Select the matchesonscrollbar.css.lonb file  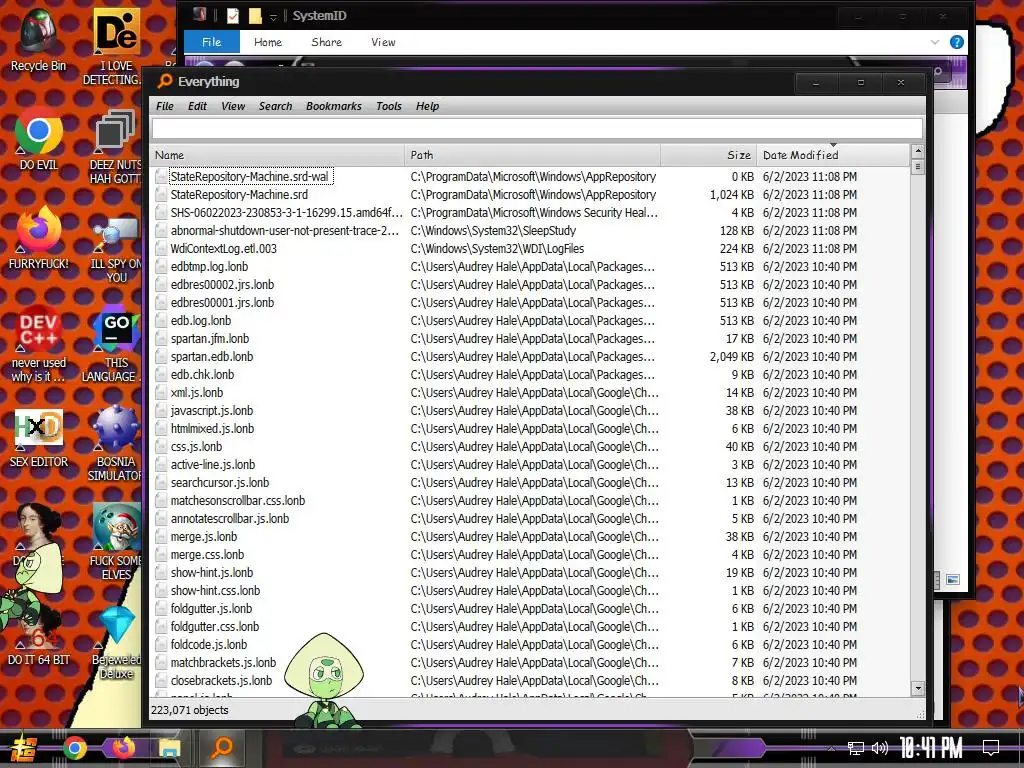point(238,500)
